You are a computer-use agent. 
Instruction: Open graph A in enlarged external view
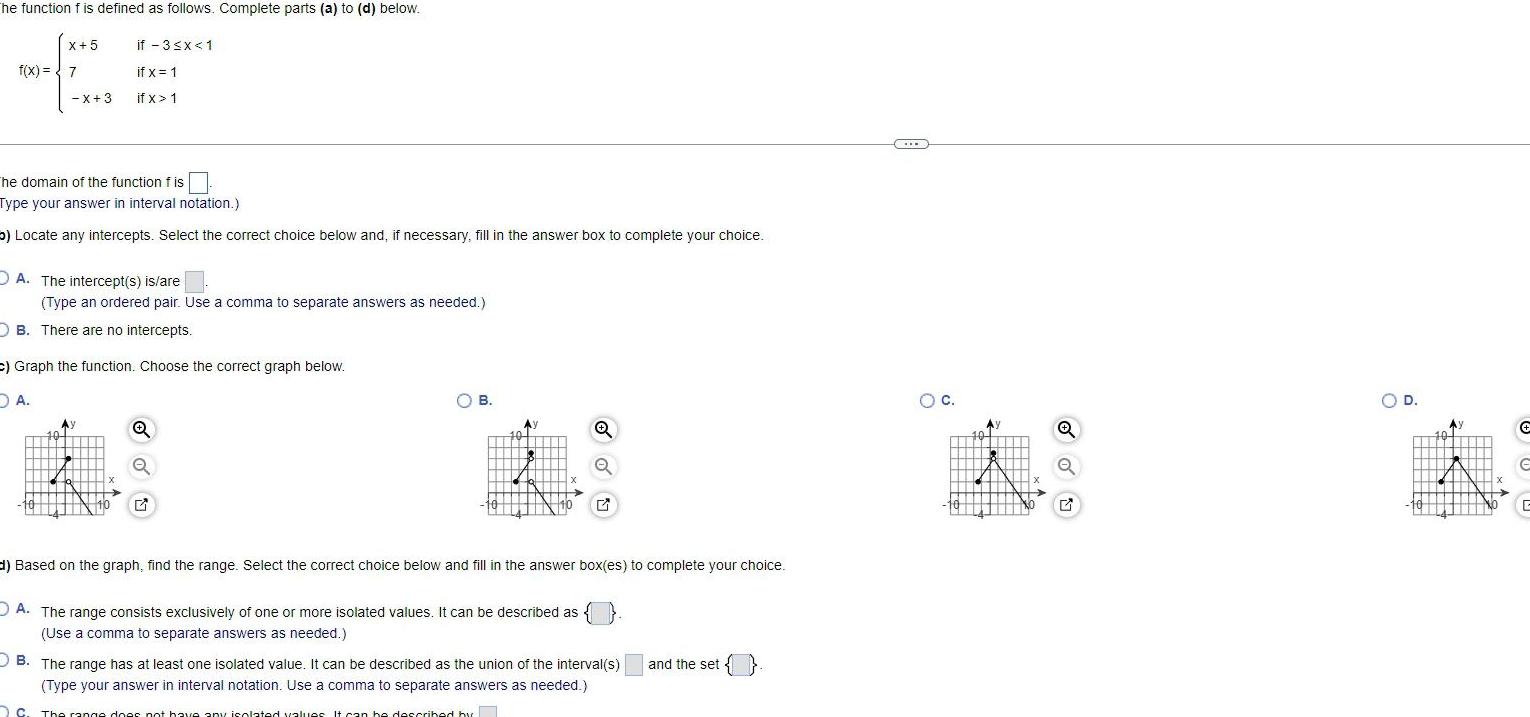point(141,505)
